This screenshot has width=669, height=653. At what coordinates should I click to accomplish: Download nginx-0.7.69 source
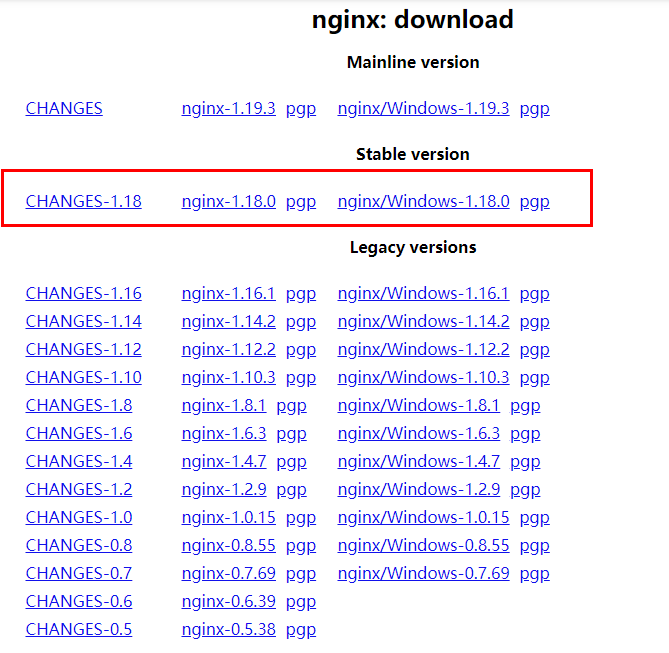pyautogui.click(x=229, y=574)
